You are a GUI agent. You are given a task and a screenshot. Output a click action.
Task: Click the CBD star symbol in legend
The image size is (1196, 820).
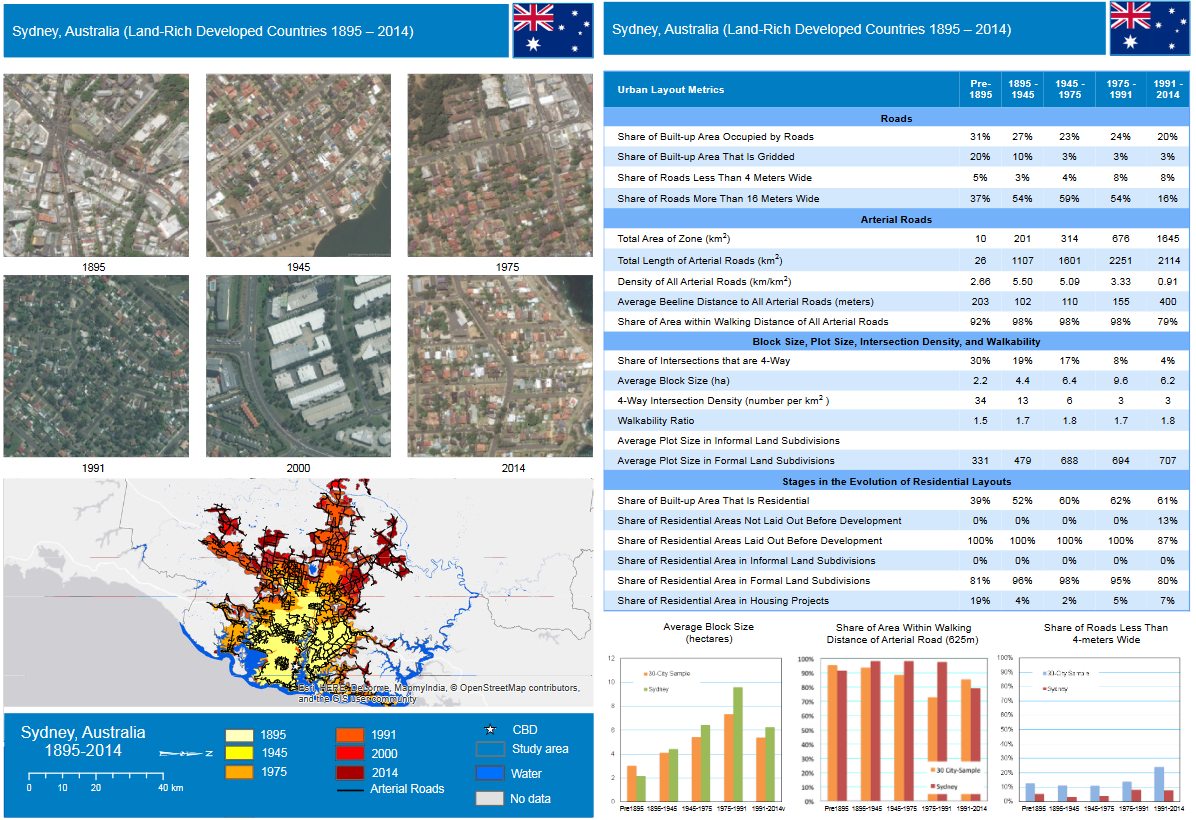coord(490,730)
